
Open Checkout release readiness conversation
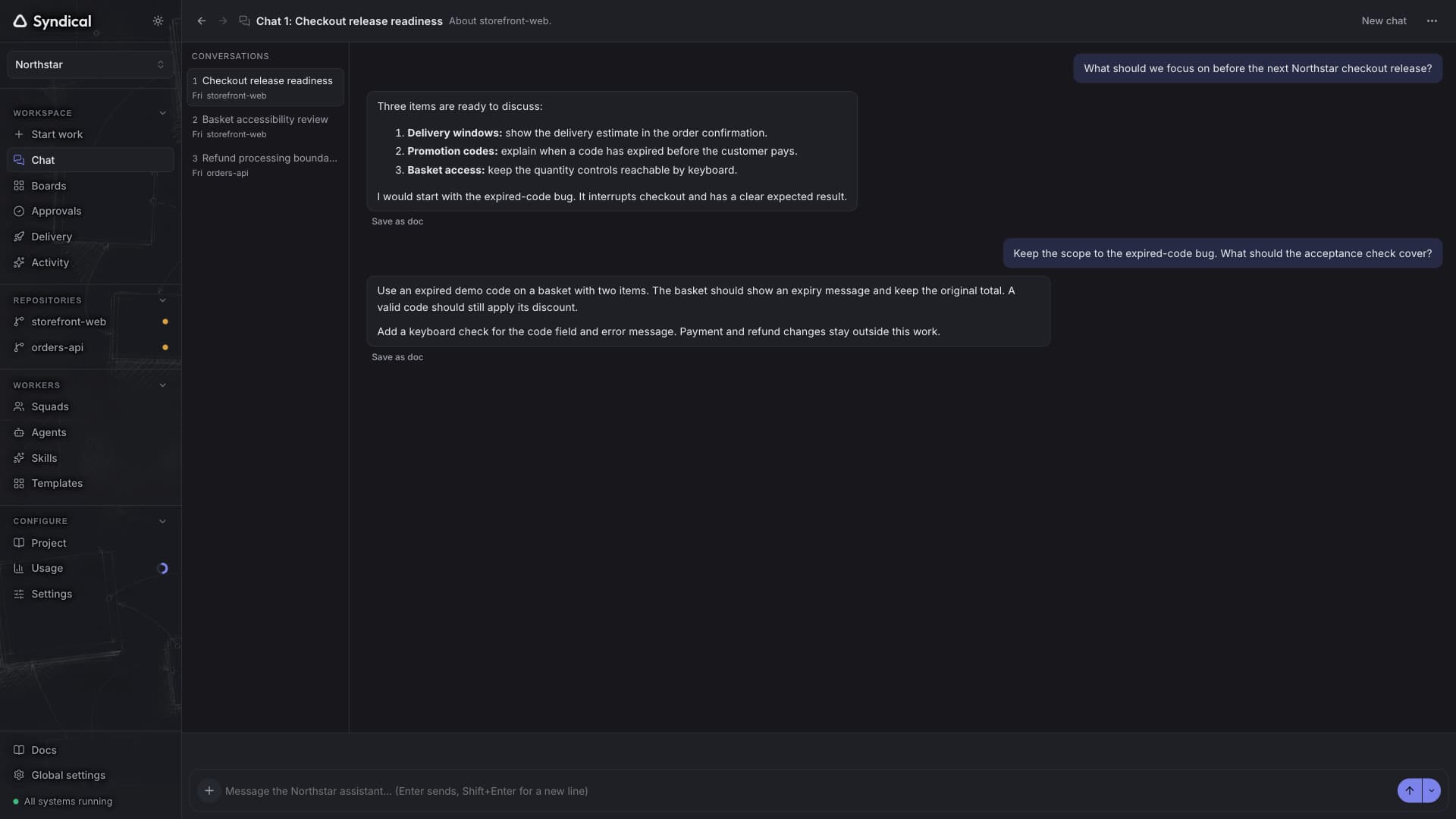265,87
